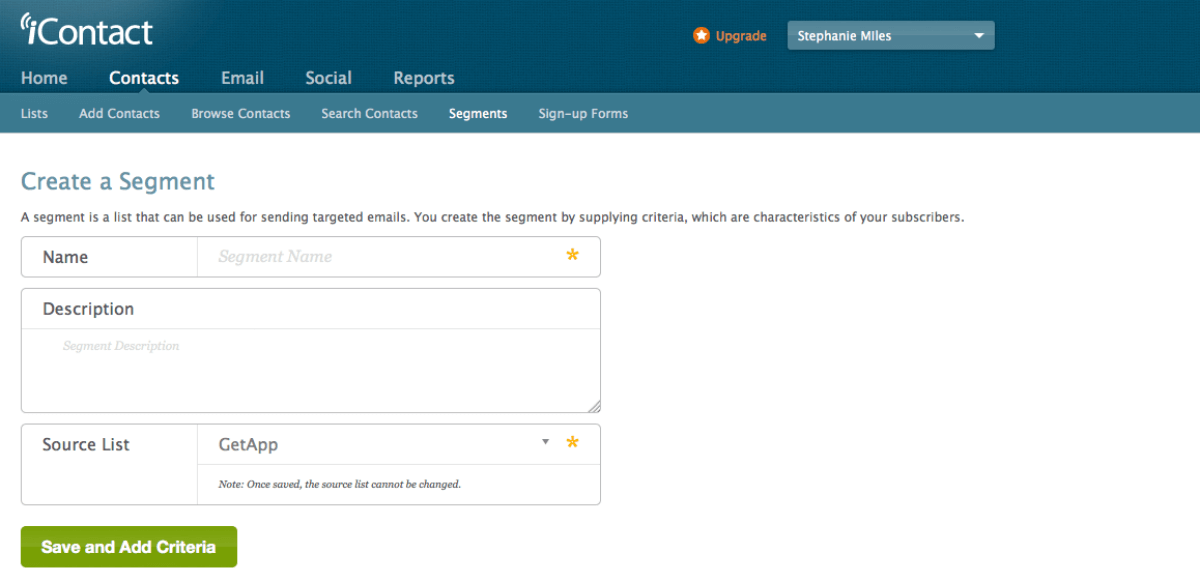Click the Upgrade star icon

click(x=700, y=35)
